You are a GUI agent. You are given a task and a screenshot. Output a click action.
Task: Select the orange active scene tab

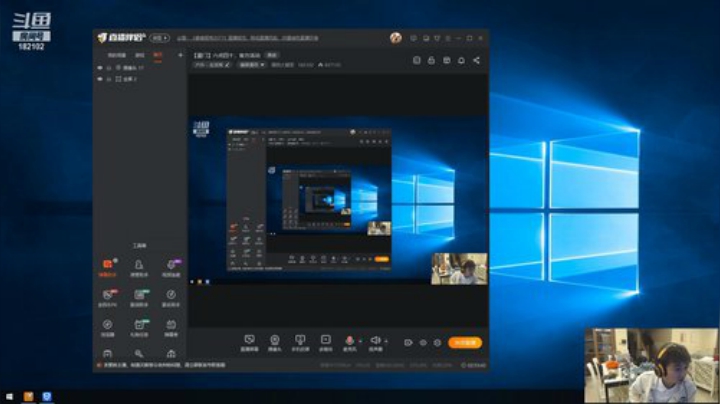pyautogui.click(x=158, y=56)
